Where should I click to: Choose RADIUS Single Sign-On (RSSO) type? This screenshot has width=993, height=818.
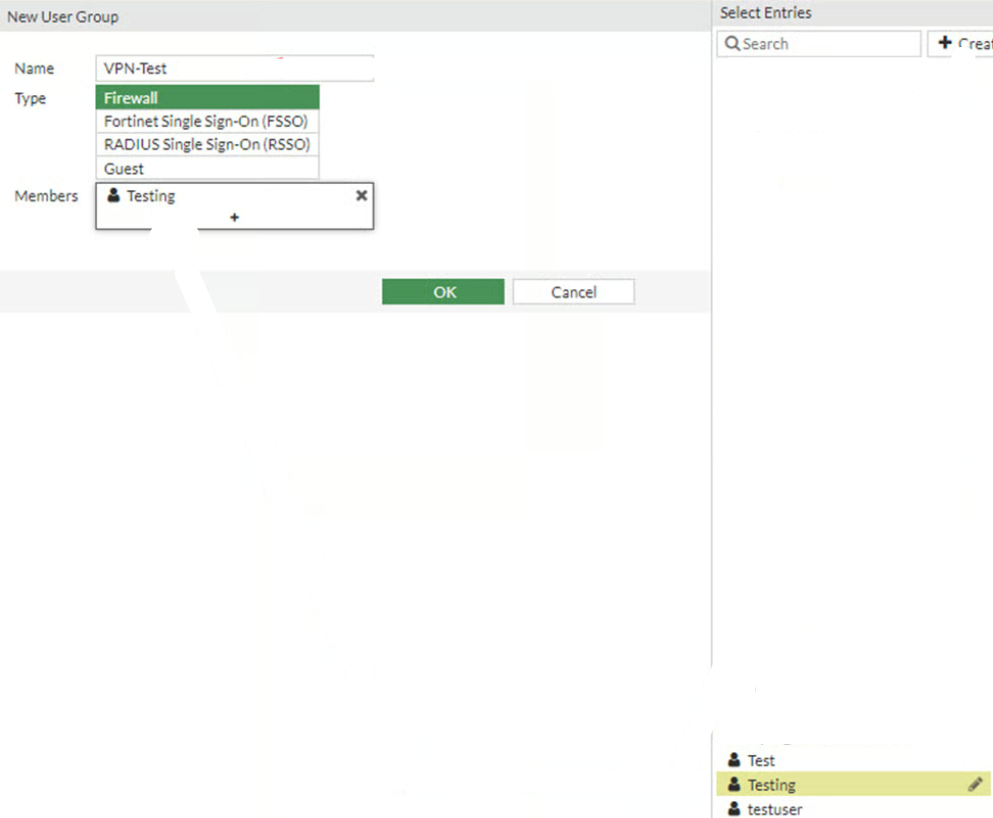(x=207, y=144)
